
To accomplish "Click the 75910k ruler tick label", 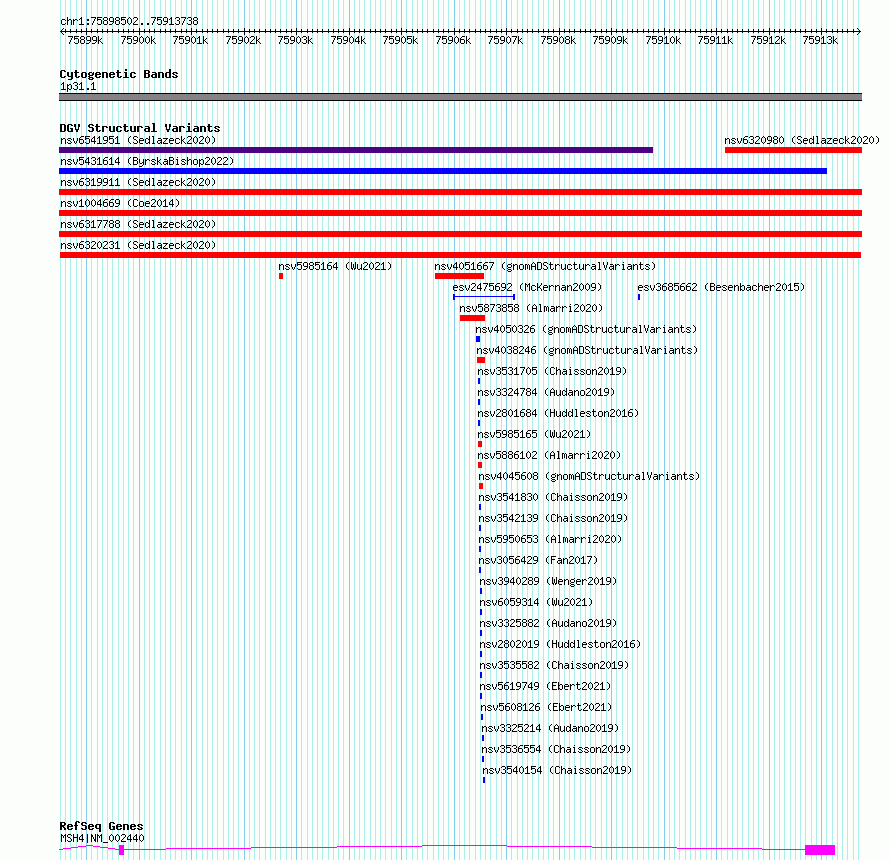I will (663, 40).
